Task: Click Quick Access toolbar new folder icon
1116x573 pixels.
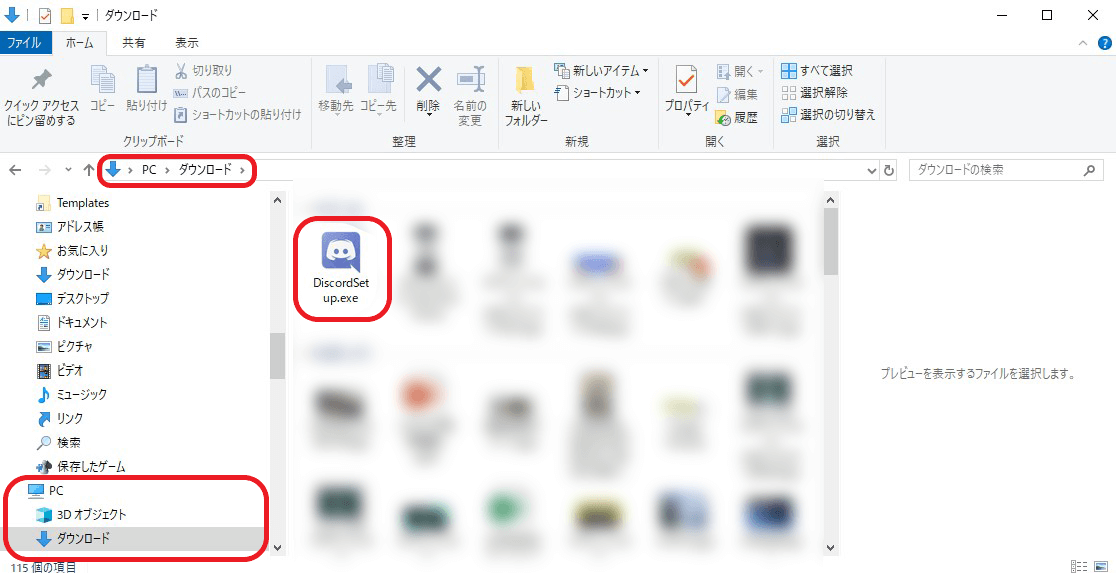Action: (68, 16)
